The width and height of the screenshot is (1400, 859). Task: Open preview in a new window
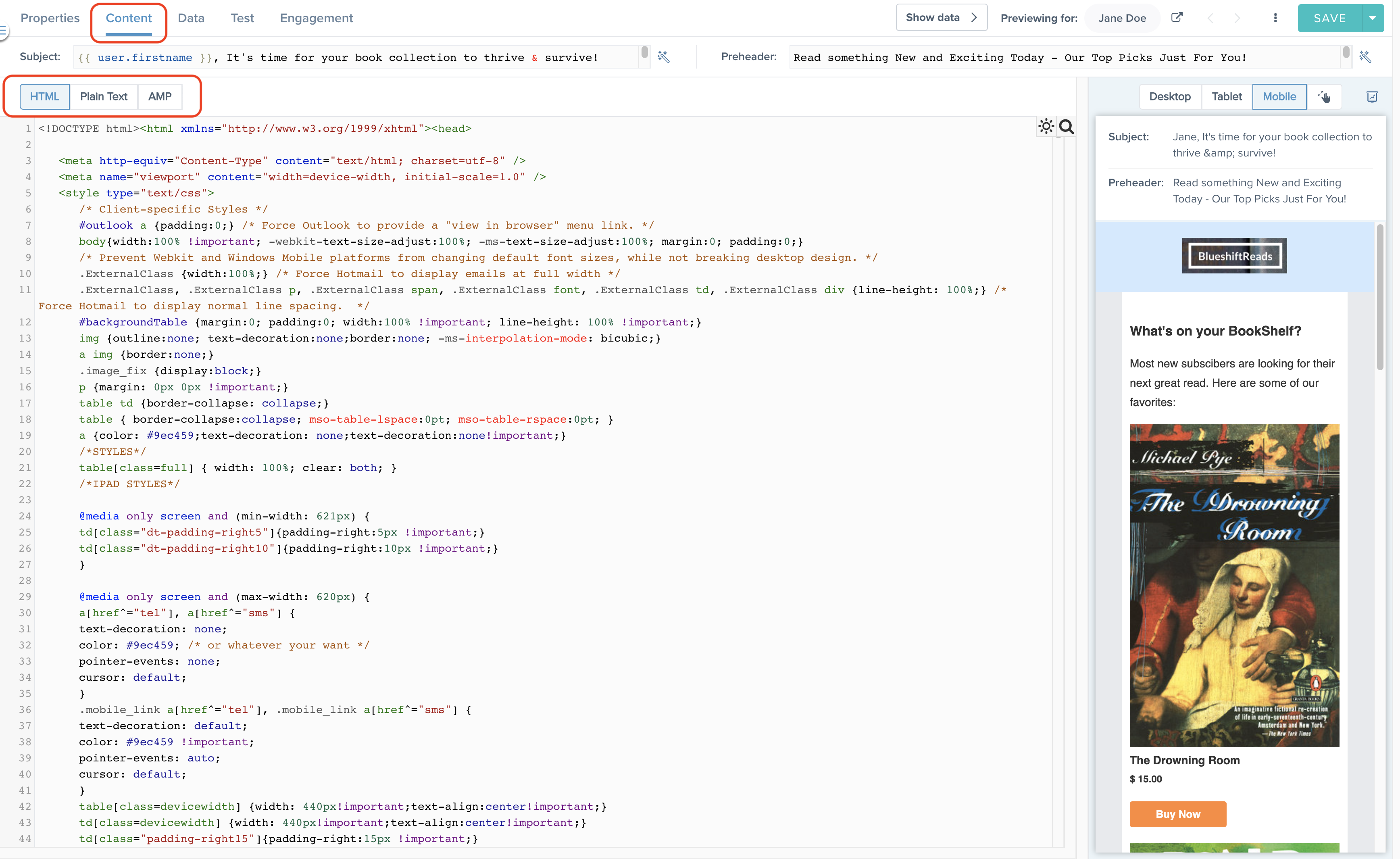point(1177,18)
